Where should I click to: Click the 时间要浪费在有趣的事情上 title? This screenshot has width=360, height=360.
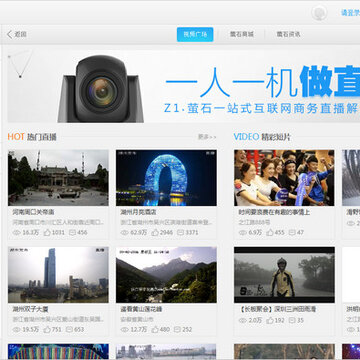274,212
